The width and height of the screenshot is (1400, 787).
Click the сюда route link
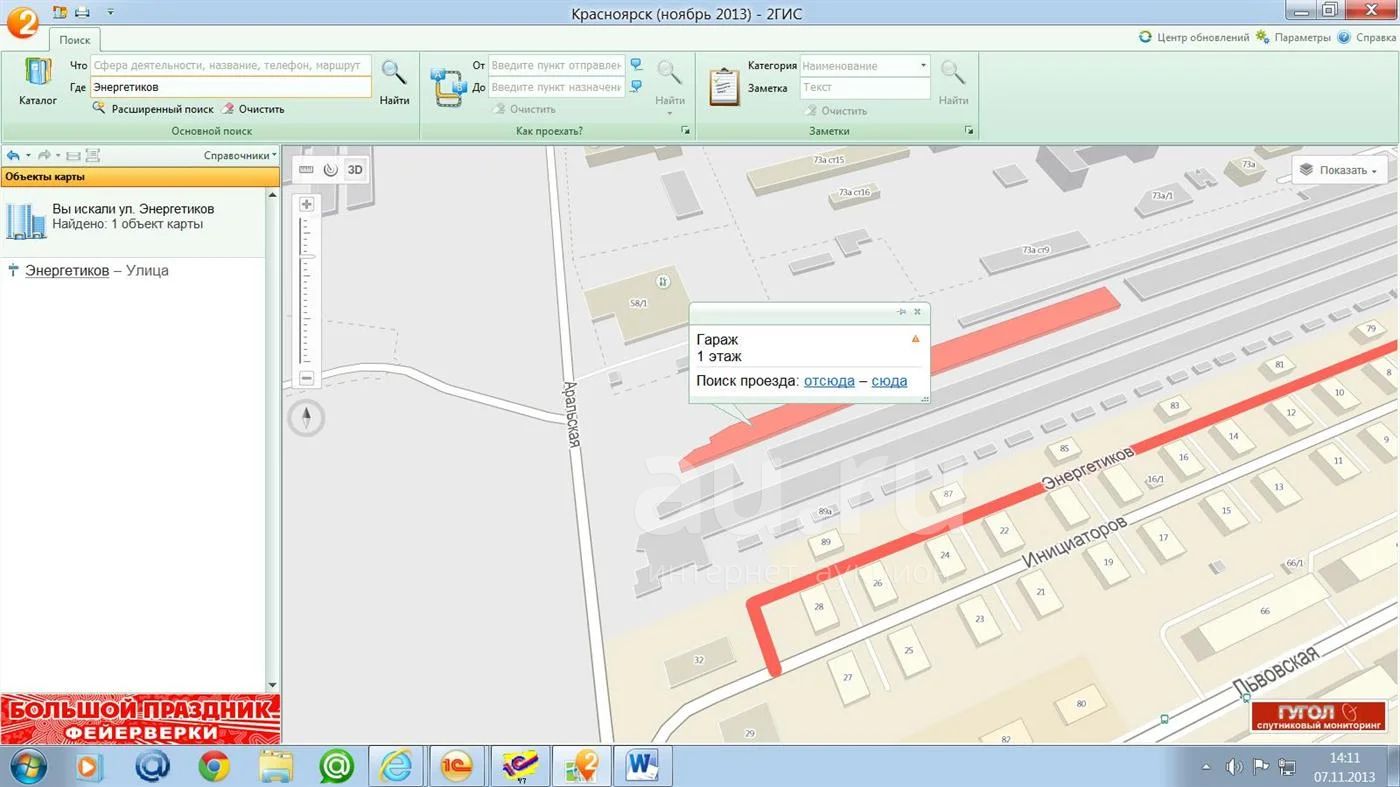tap(889, 381)
